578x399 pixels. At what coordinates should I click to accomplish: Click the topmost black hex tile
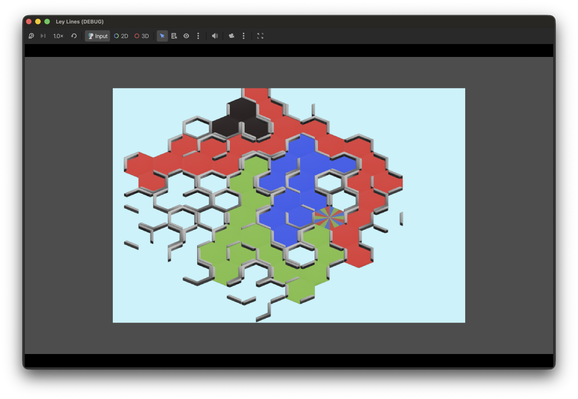(242, 108)
